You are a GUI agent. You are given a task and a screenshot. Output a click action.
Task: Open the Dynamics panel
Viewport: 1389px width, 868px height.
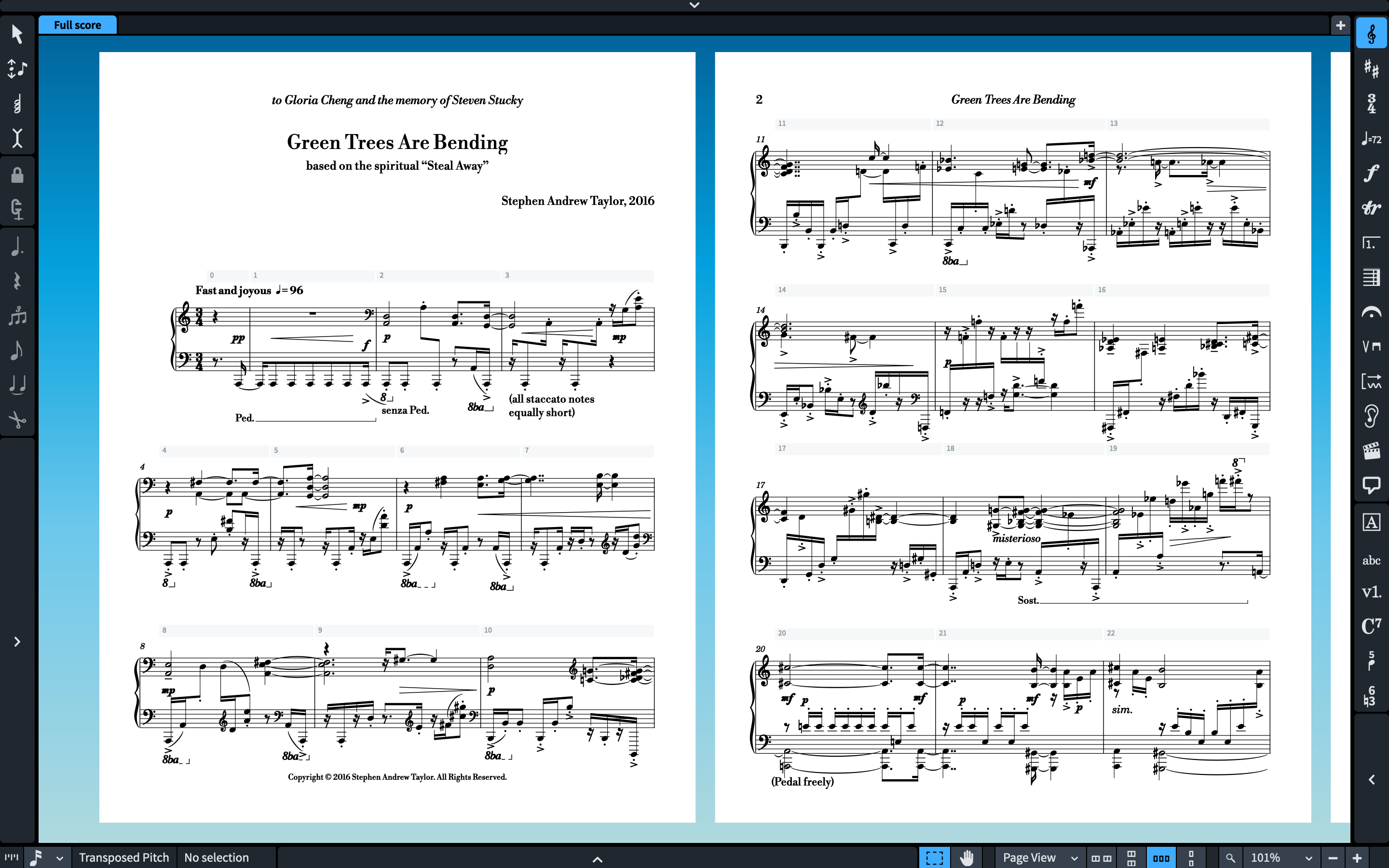1371,173
